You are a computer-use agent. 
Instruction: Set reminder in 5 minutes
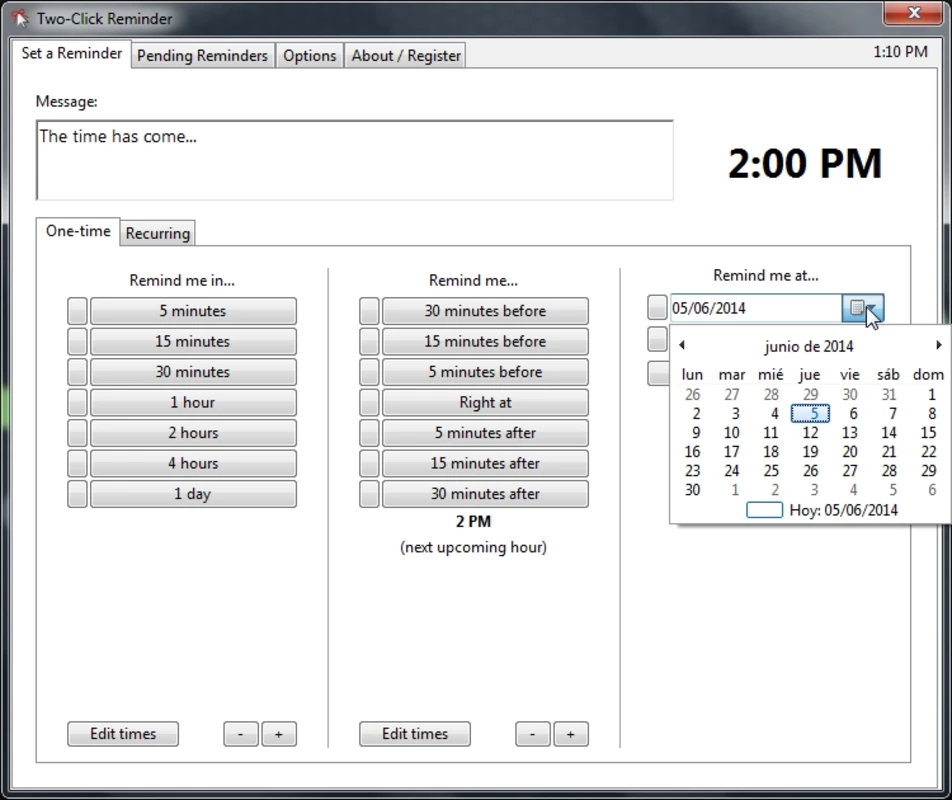(193, 311)
